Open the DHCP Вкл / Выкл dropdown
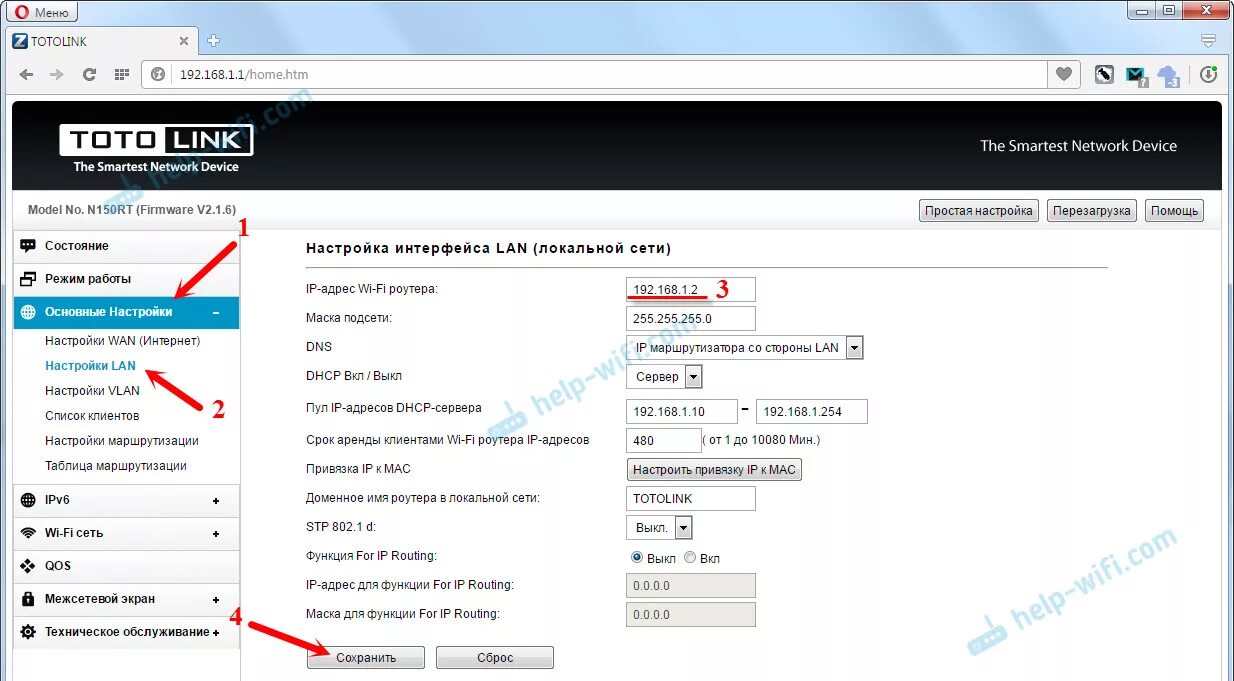1234x681 pixels. click(x=665, y=377)
